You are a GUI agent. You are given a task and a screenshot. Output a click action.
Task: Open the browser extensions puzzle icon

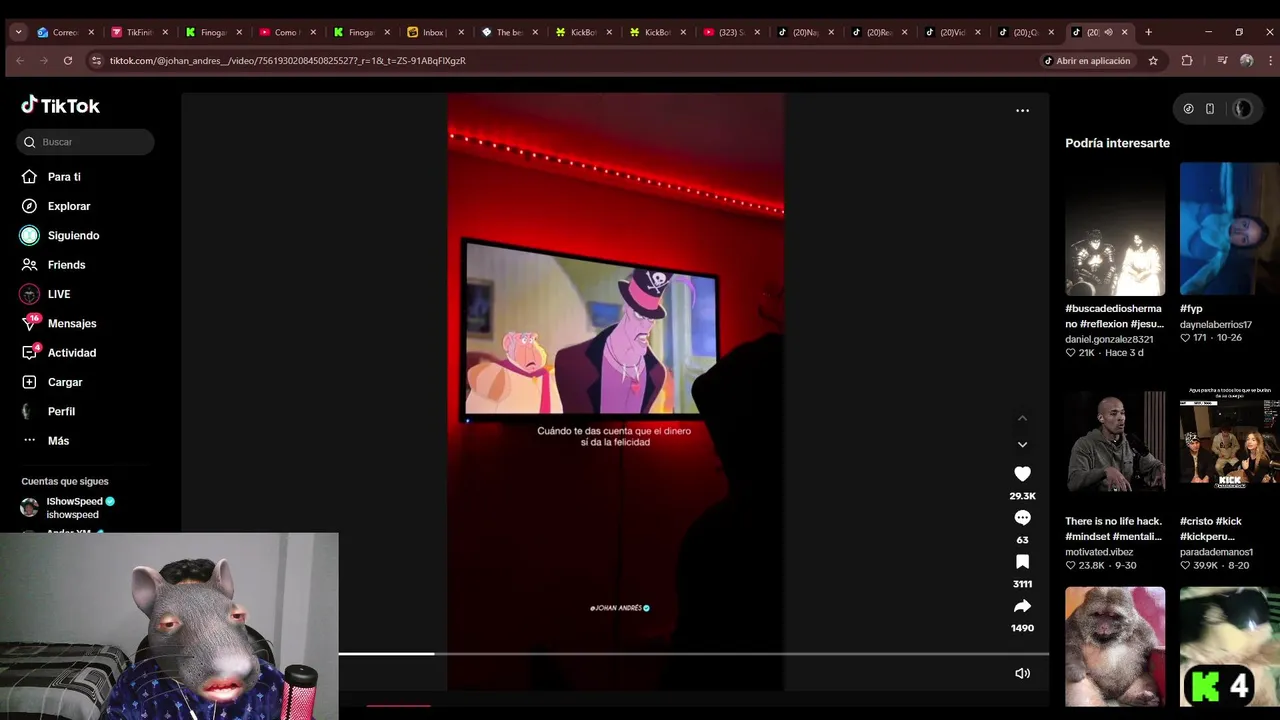pos(1187,61)
